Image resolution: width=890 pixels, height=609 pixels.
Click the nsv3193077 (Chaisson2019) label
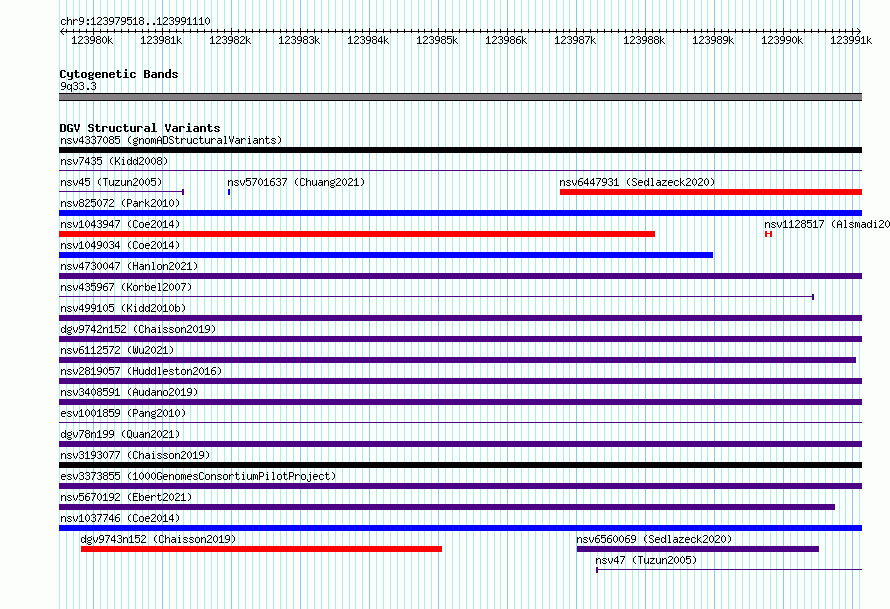click(135, 455)
